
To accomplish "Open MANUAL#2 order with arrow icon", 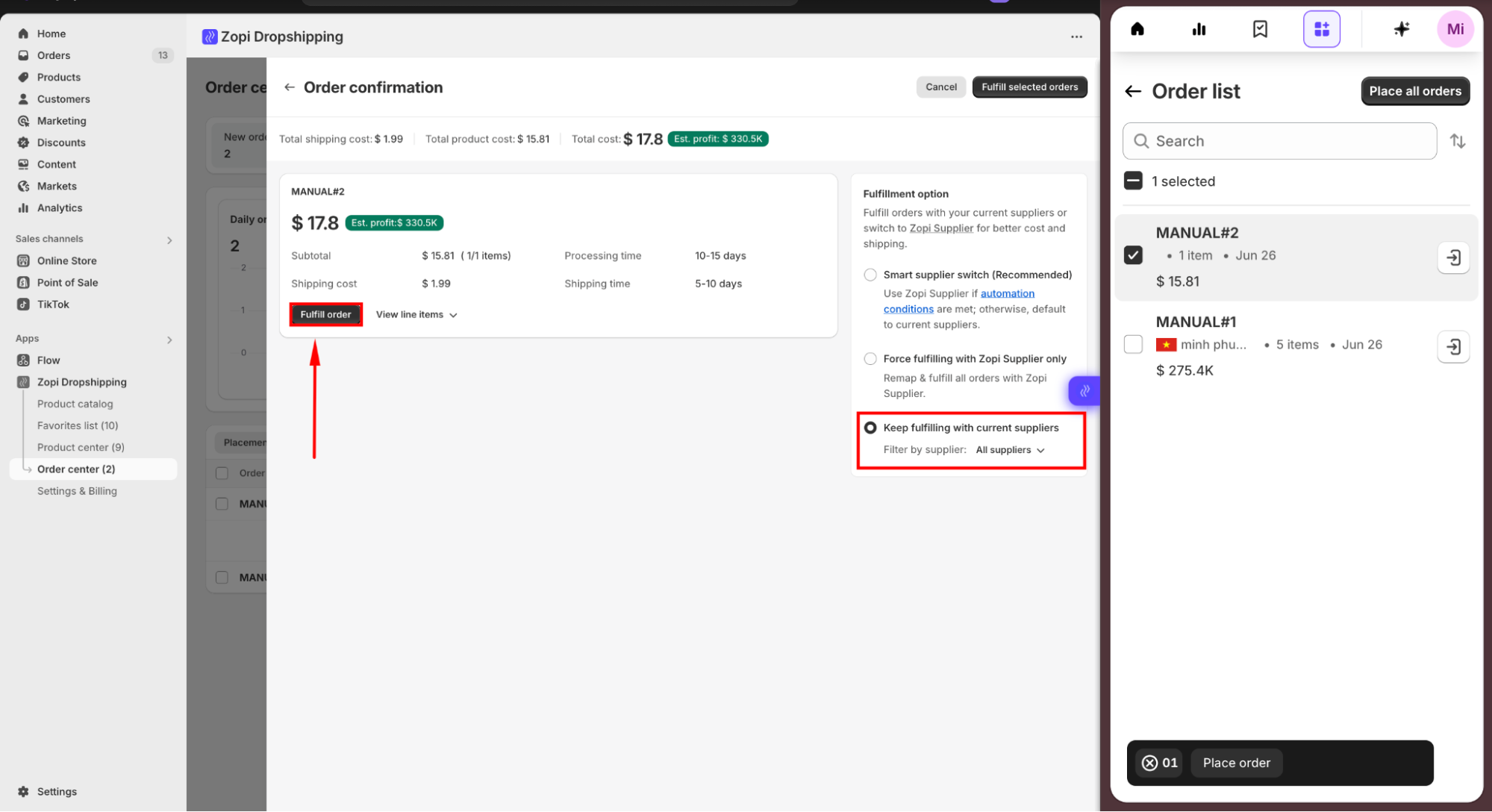I will (1453, 257).
